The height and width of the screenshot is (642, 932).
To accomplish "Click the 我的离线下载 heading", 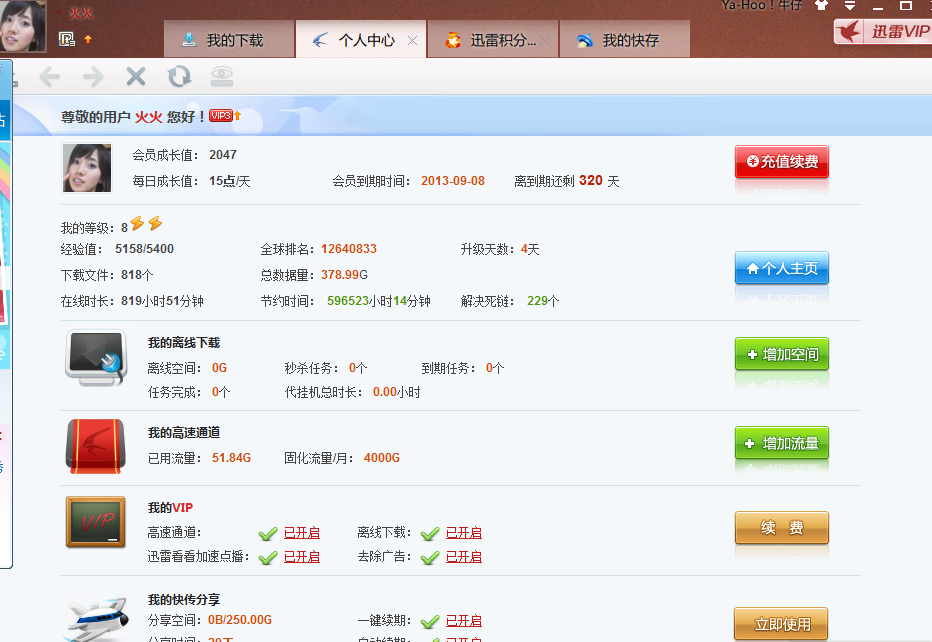I will (184, 342).
